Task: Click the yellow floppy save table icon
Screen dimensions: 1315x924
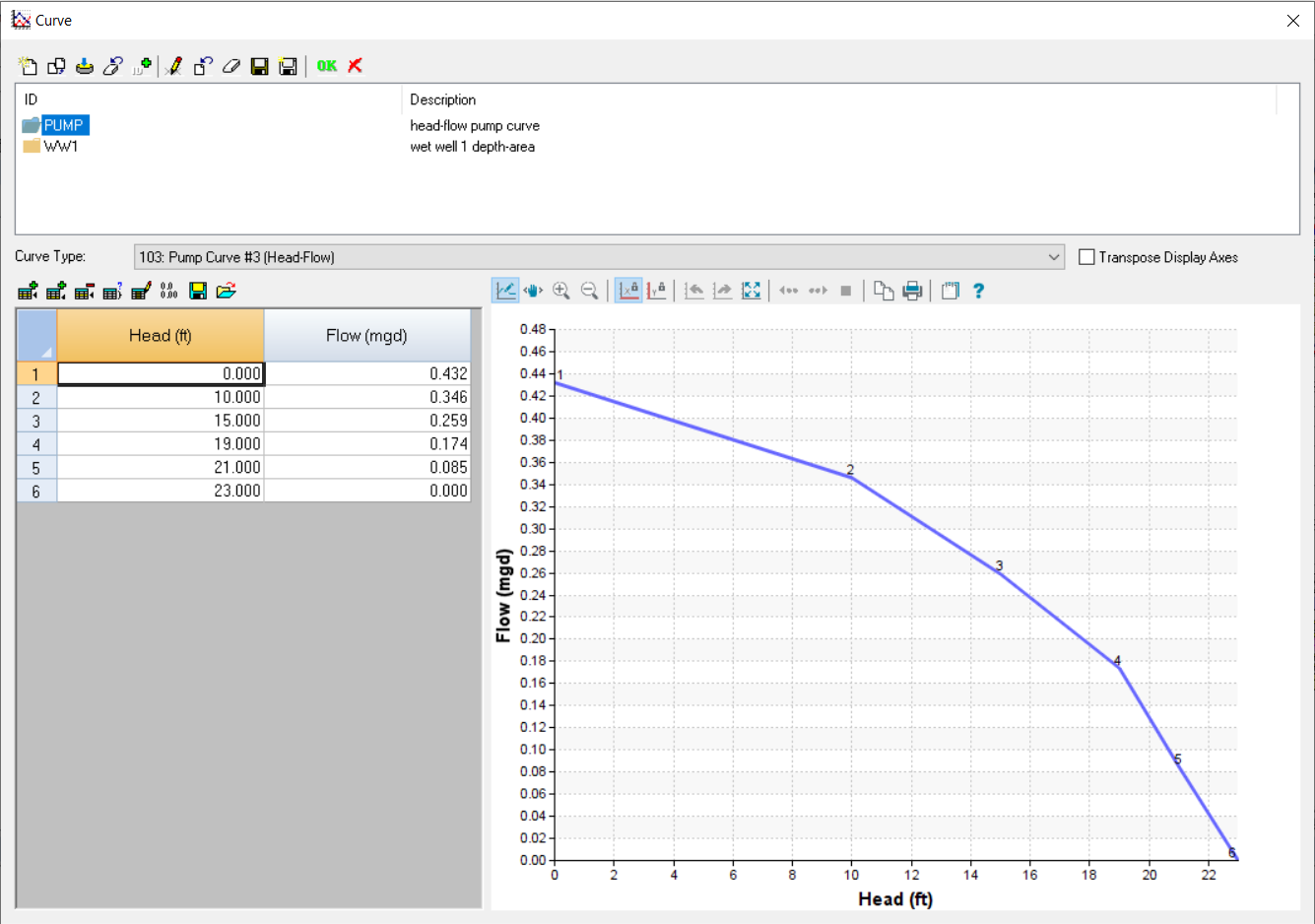Action: point(198,291)
